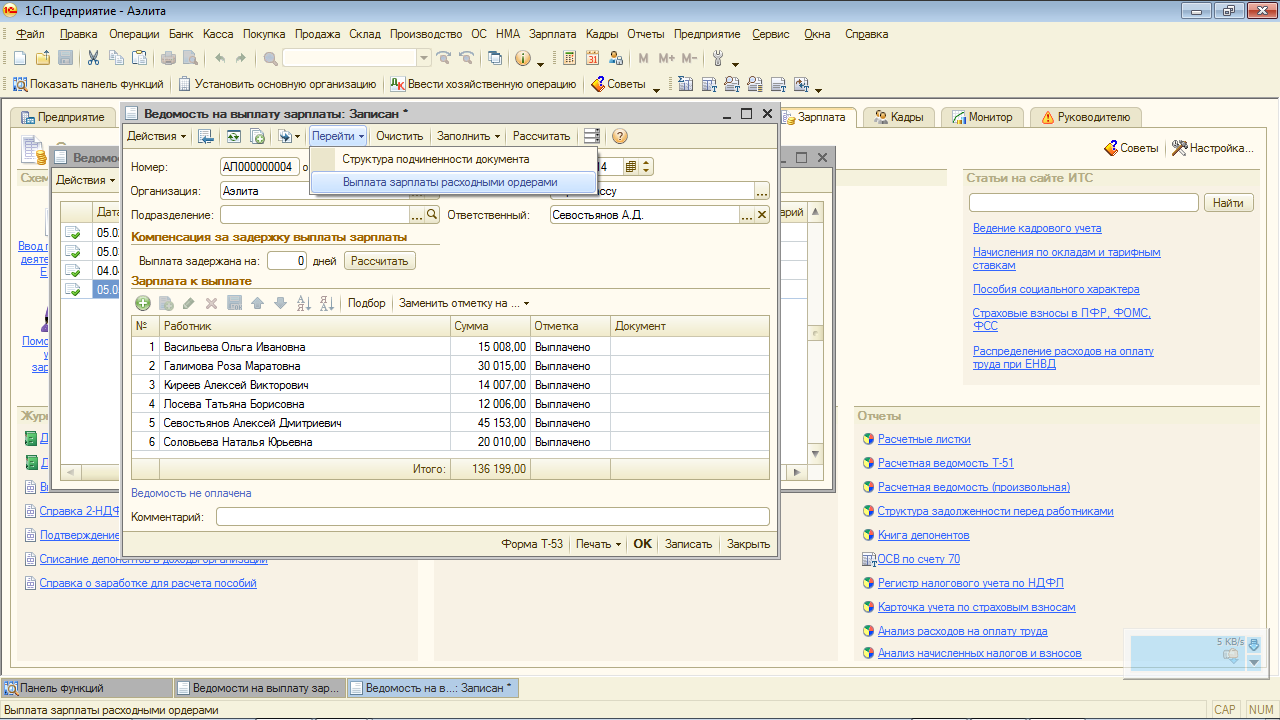Viewport: 1280px width, 720px height.
Task: Click the sum 45 153,00 cell
Action: pyautogui.click(x=490, y=423)
